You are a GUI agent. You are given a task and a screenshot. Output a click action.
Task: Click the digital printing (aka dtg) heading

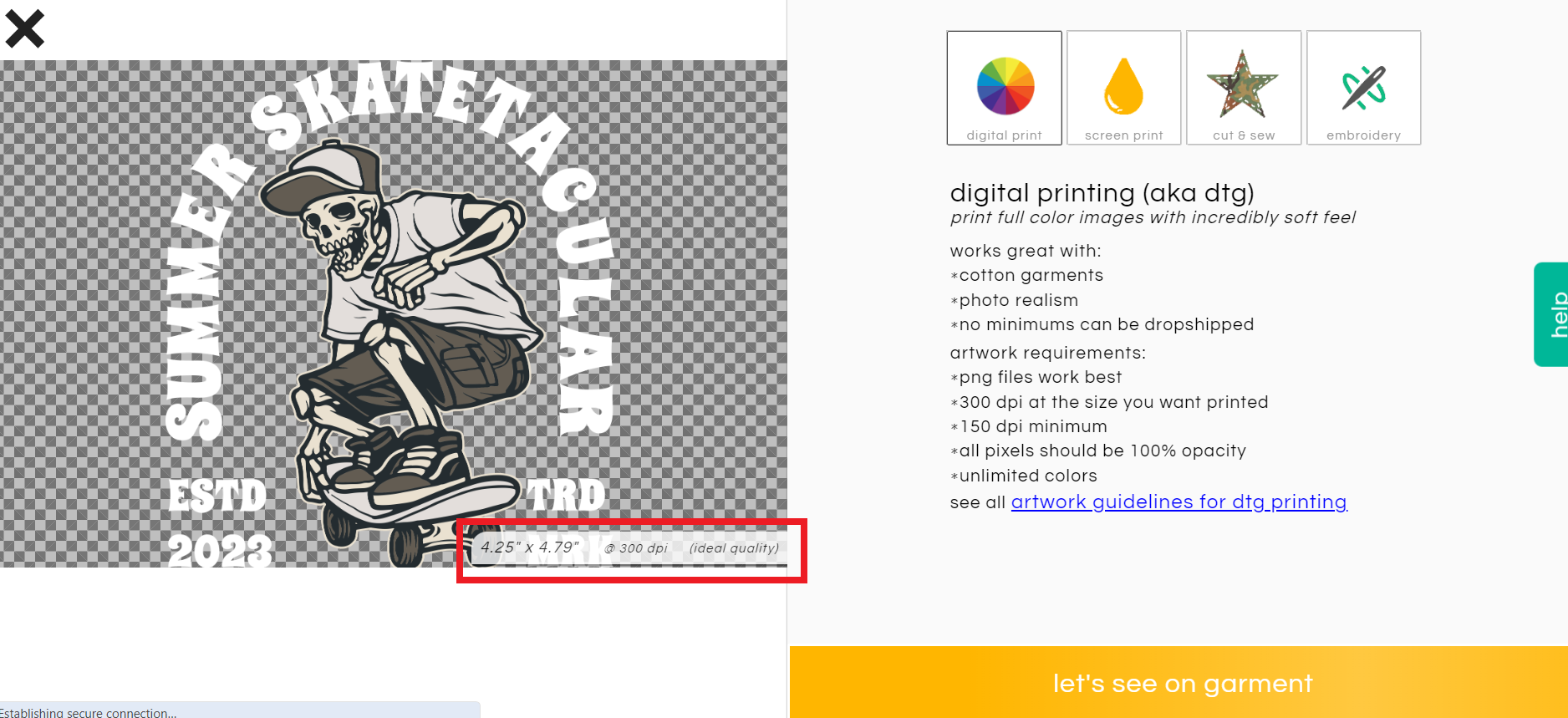(1102, 193)
